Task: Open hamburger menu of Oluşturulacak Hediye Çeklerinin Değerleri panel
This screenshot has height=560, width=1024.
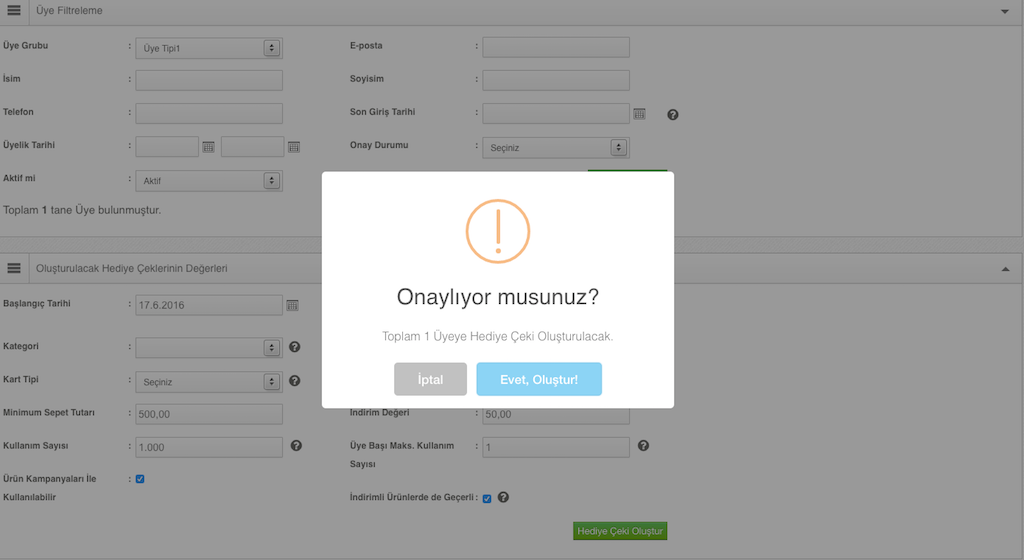Action: point(14,268)
